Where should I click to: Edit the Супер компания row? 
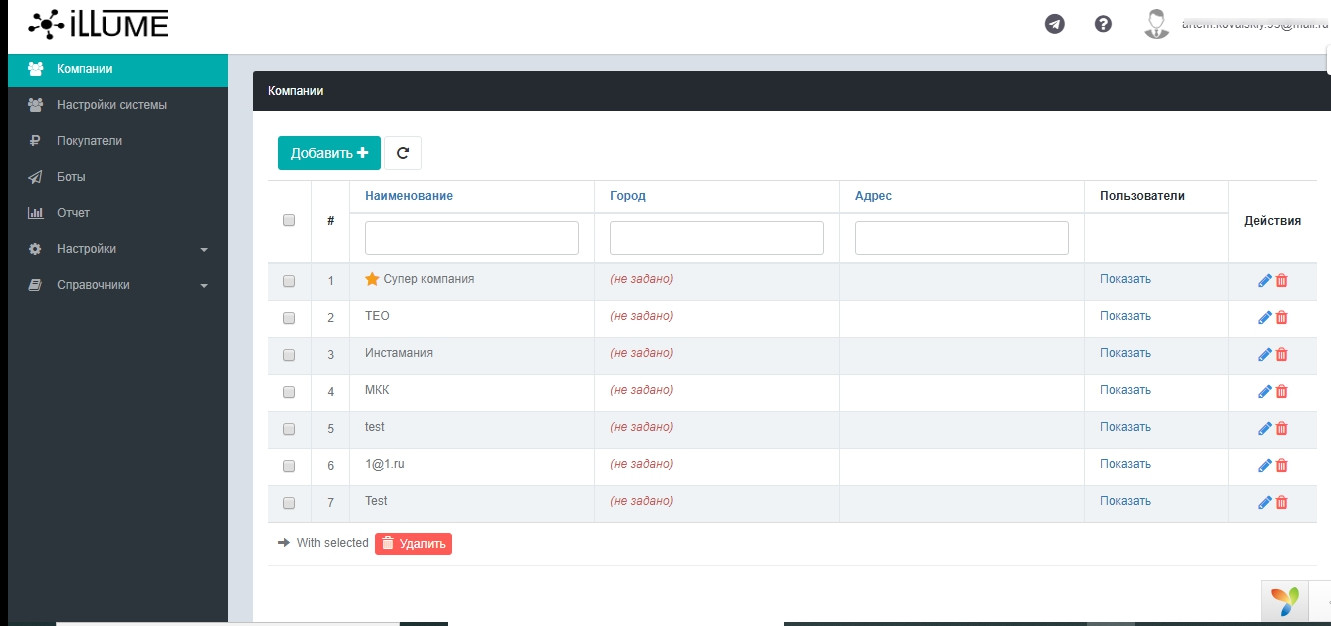coord(1264,281)
